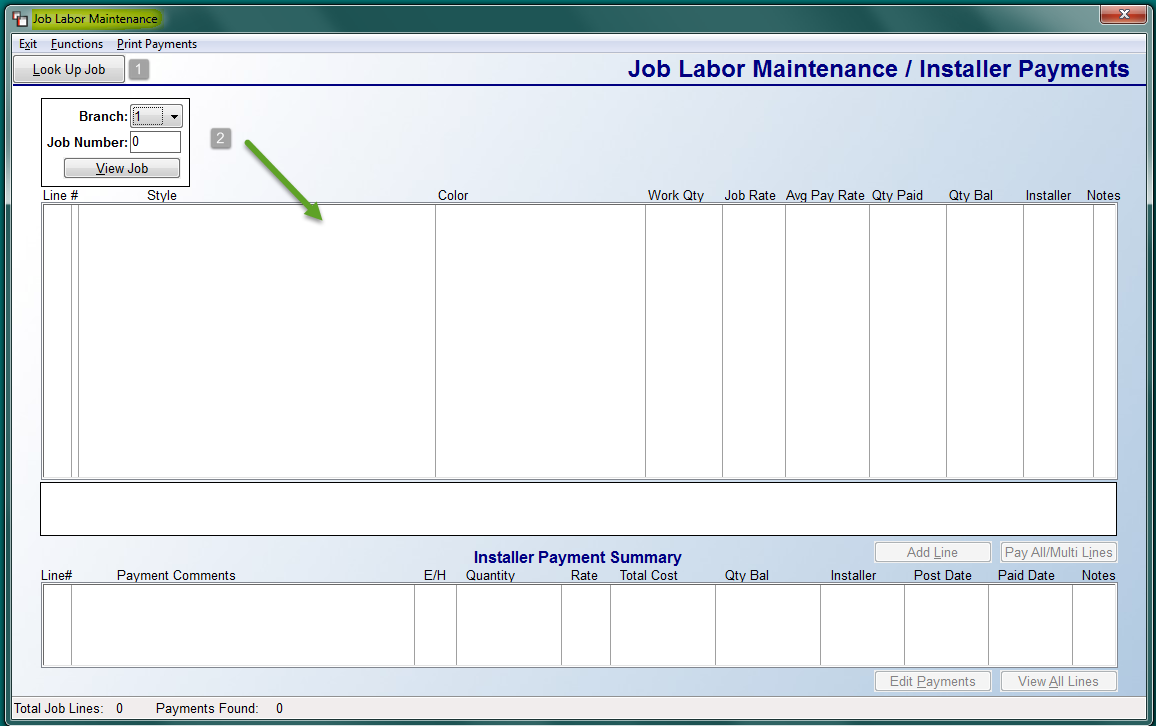The width and height of the screenshot is (1156, 726).
Task: Click the Qty Paid column header
Action: tap(898, 195)
